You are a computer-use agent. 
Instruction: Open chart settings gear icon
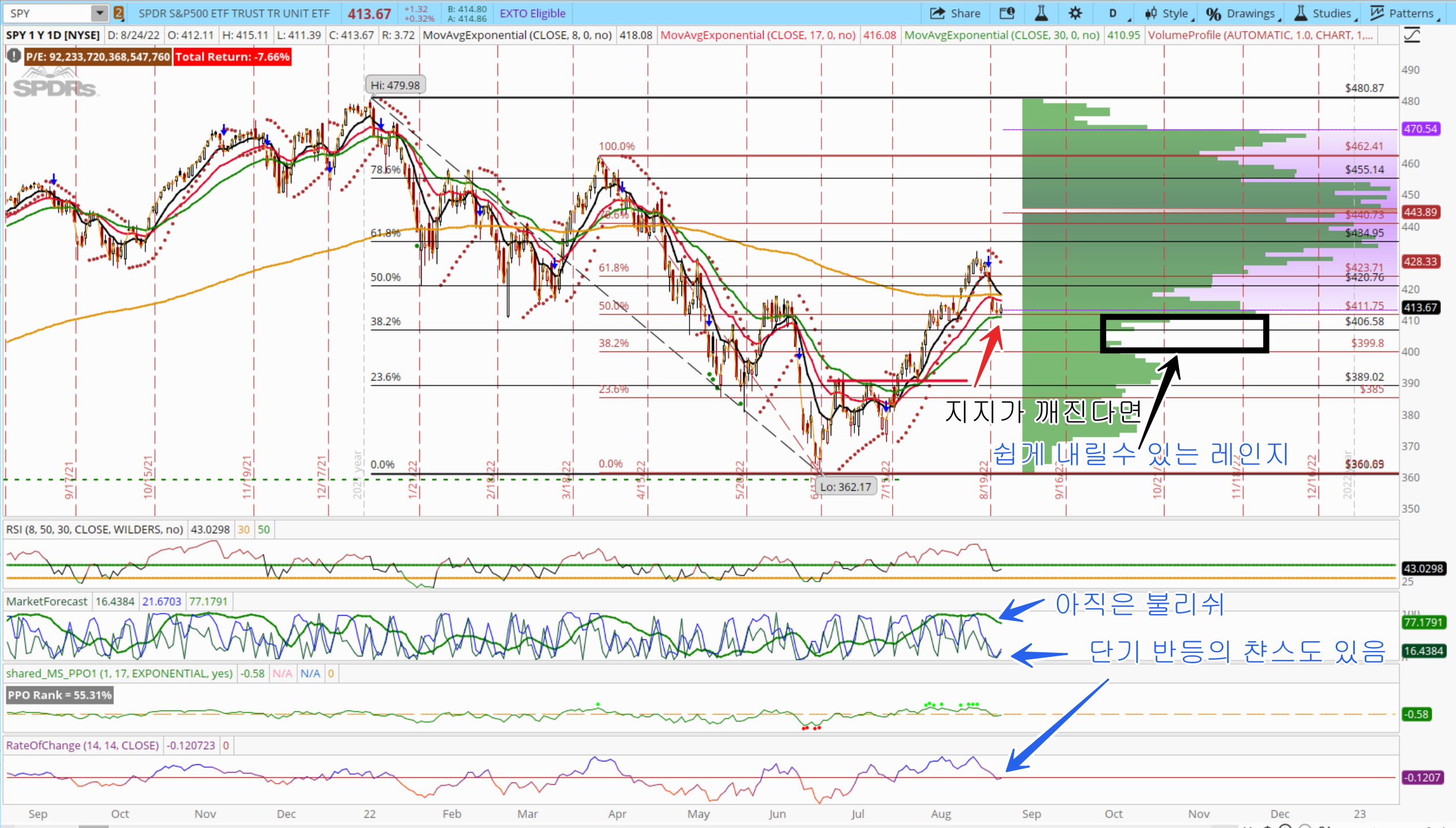(x=1075, y=13)
